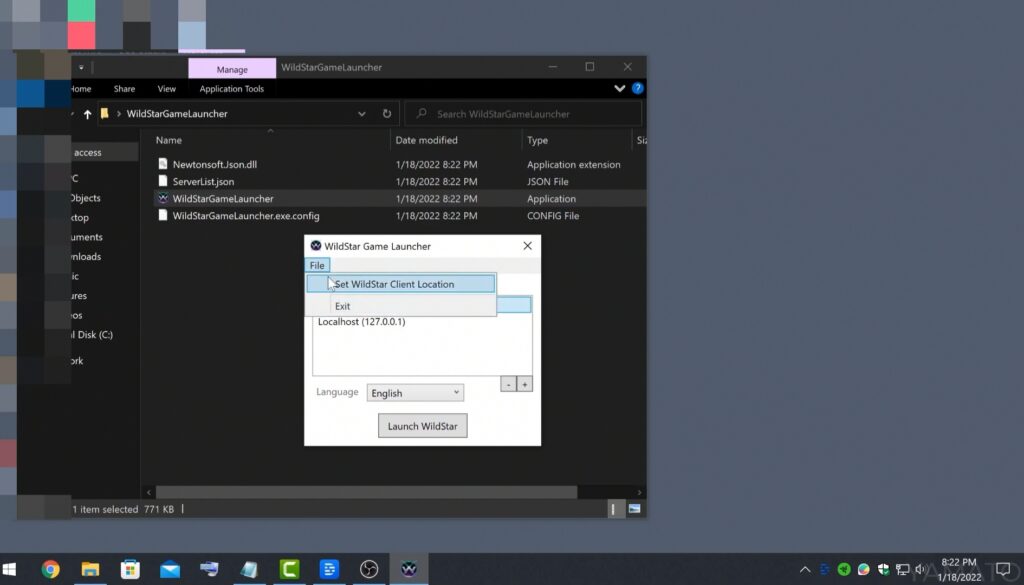Open File Explorer from the taskbar
Viewport: 1024px width, 585px height.
[x=90, y=569]
